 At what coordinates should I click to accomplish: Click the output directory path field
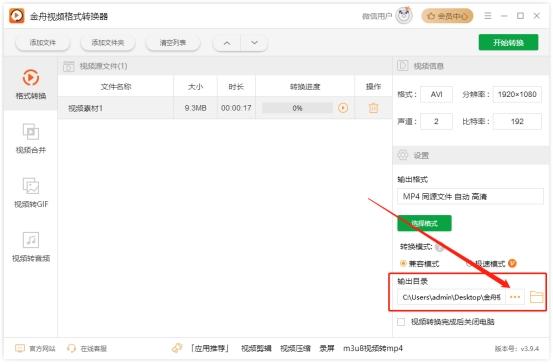click(x=451, y=297)
